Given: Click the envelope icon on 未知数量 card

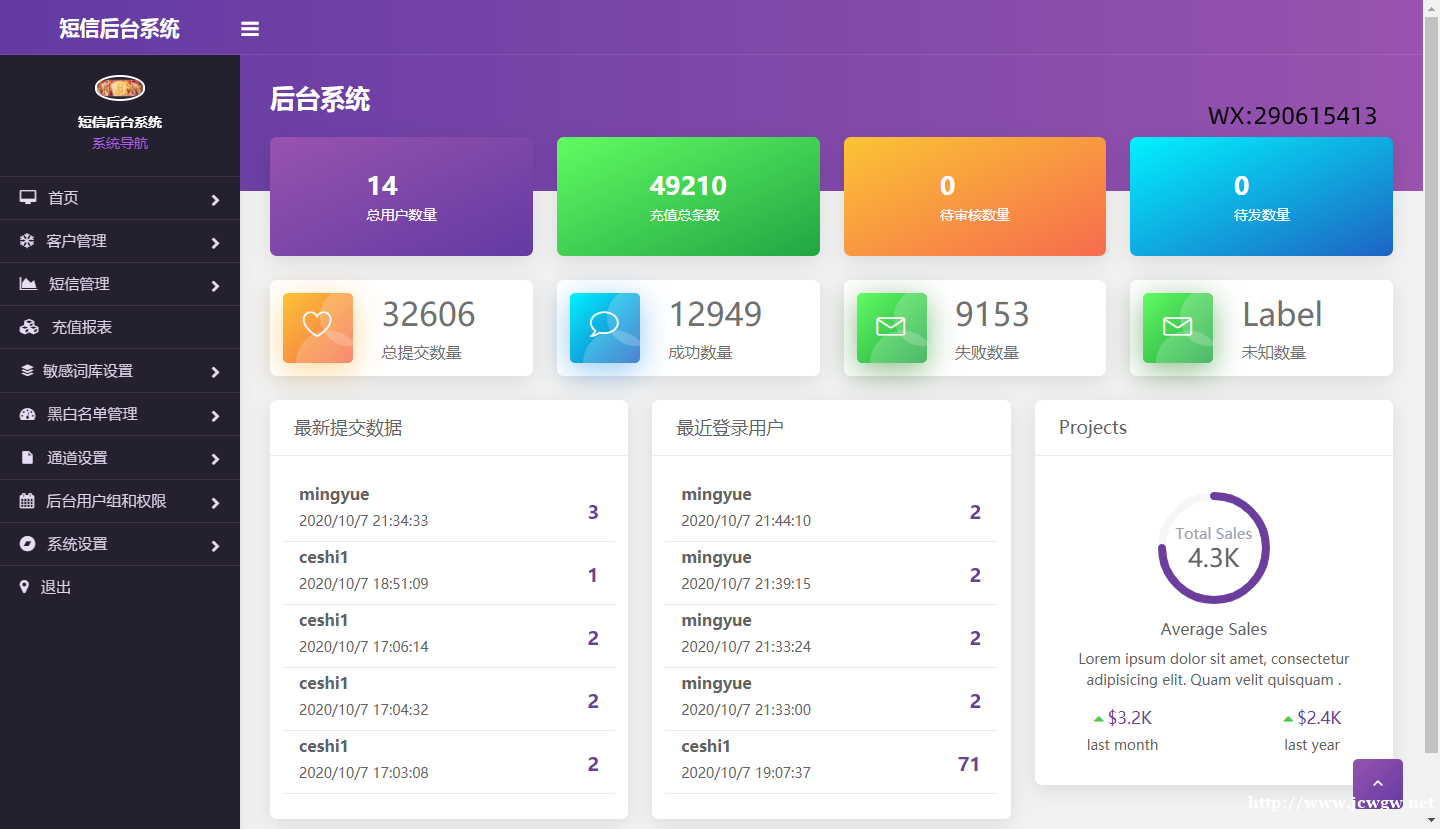Looking at the screenshot, I should tap(1177, 327).
